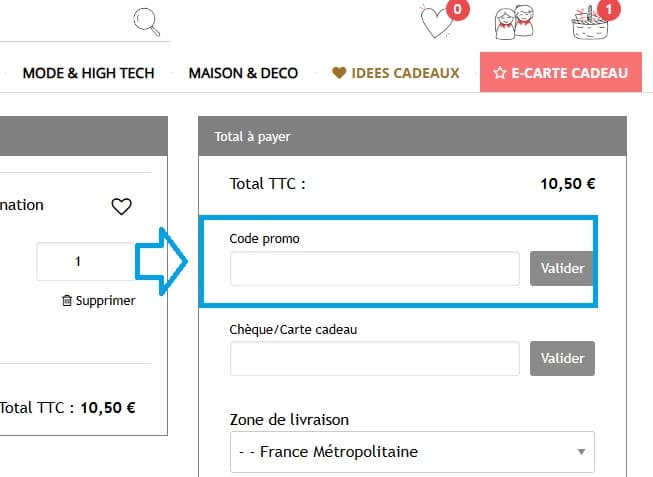Click the star icon on E-Carte Cadeau
The width and height of the screenshot is (653, 477).
tap(500, 73)
